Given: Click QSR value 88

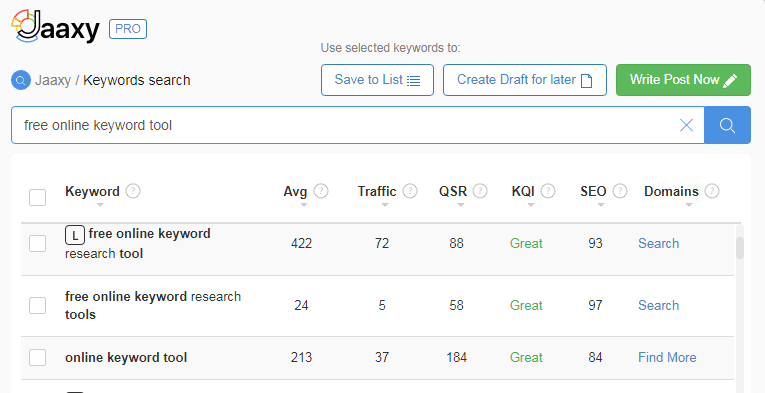Looking at the screenshot, I should click(456, 243).
